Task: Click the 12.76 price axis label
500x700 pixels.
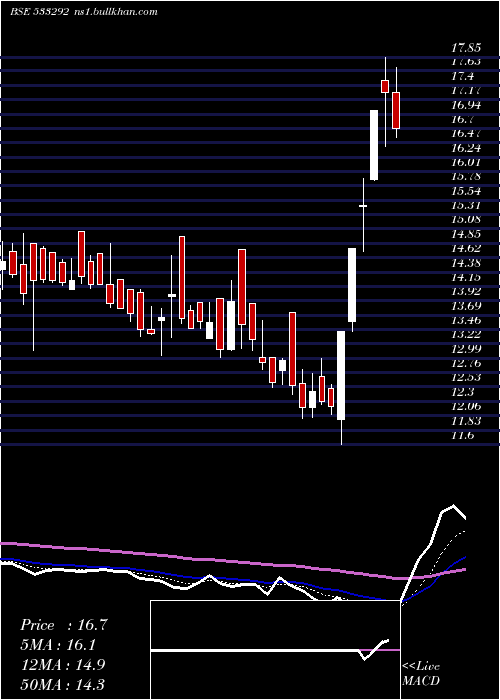Action: [466, 363]
